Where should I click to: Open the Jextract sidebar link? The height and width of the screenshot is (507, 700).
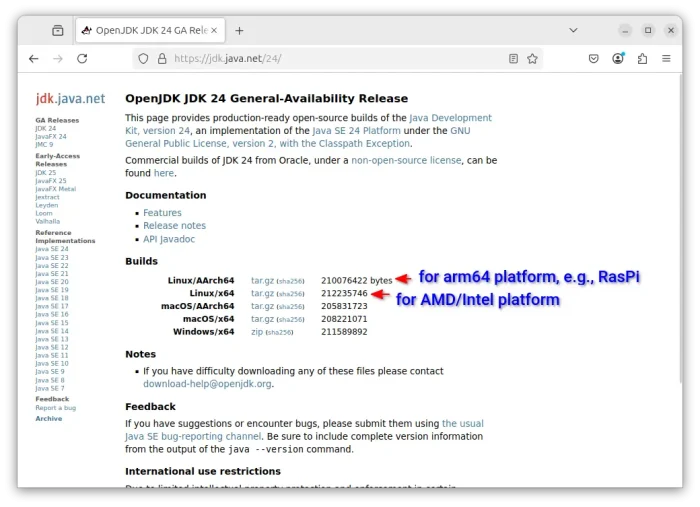coord(47,197)
